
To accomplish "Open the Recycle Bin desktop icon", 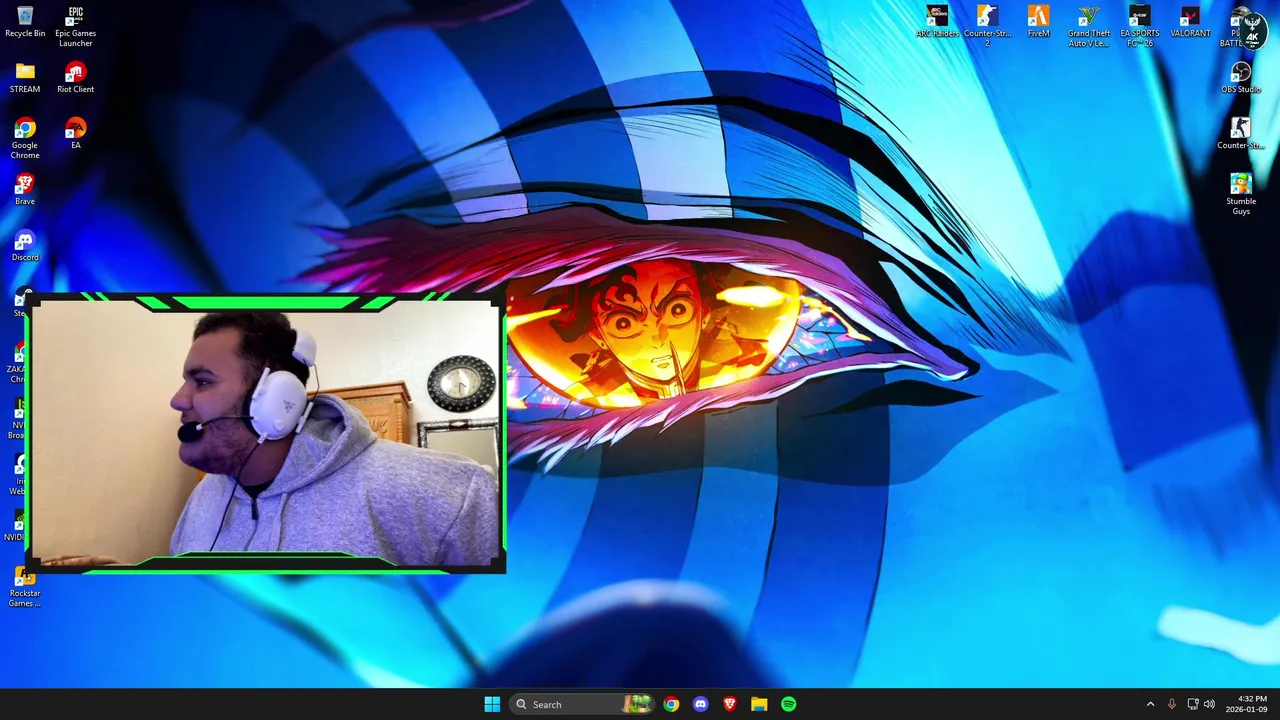I will point(25,22).
